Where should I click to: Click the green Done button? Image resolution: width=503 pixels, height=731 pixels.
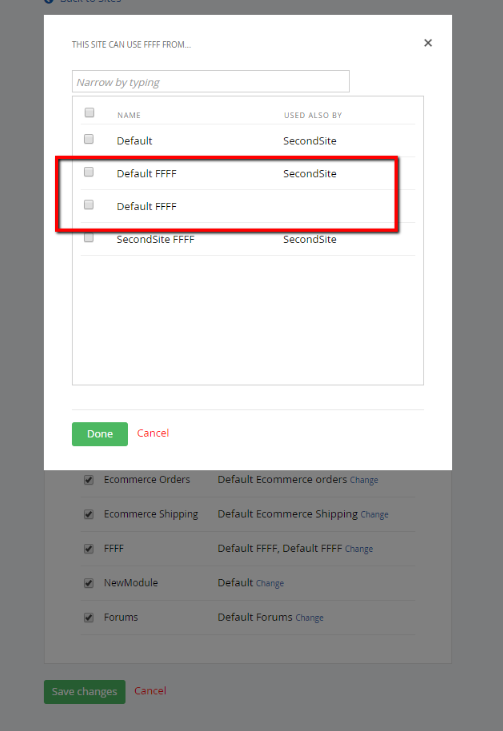click(x=100, y=434)
